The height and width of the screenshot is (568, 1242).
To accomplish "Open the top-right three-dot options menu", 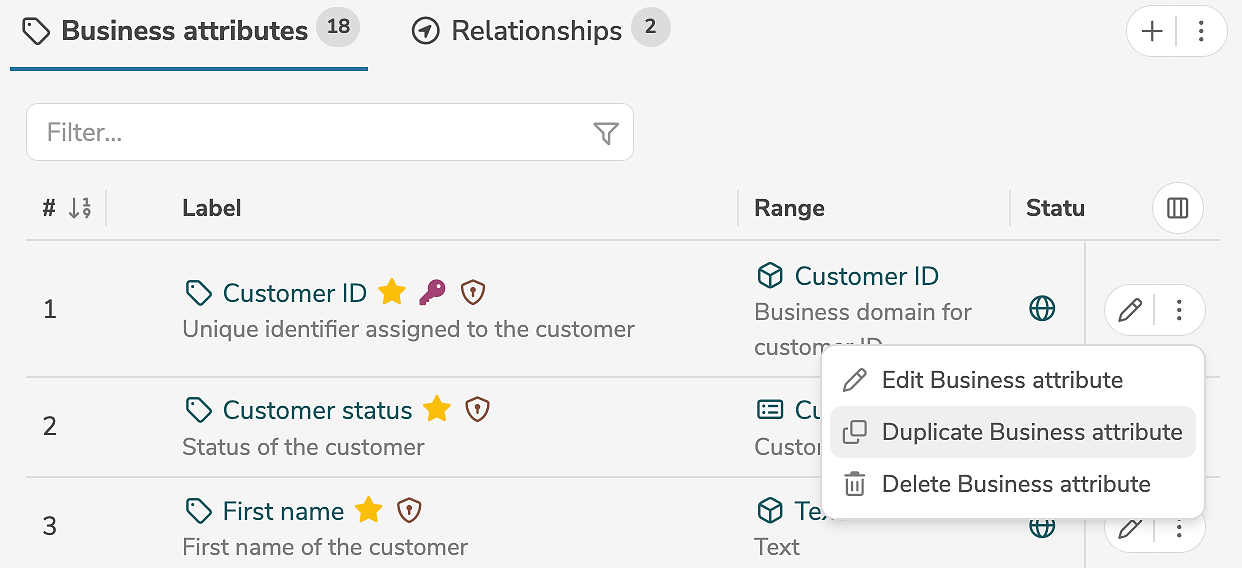I will click(1202, 32).
